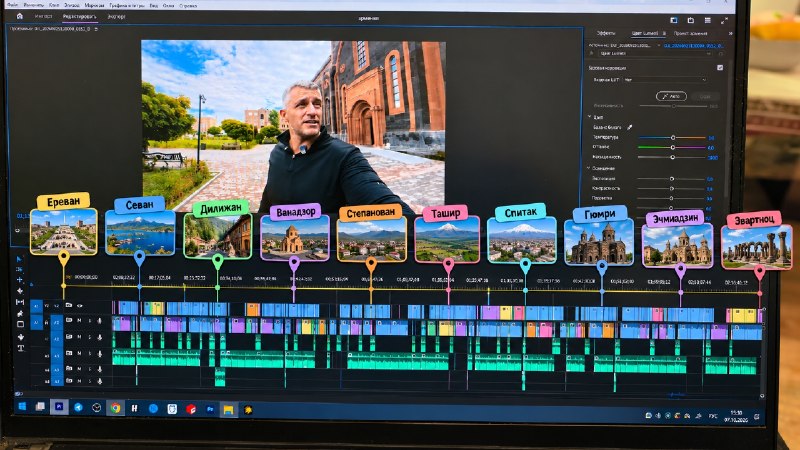The image size is (800, 450).
Task: Open the Input LUT dropdown
Action: click(665, 80)
